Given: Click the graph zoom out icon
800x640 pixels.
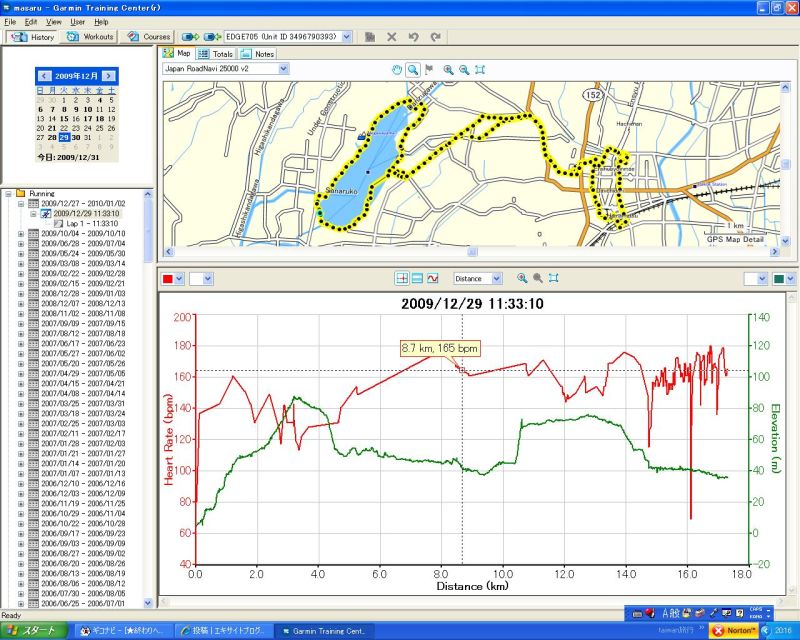Looking at the screenshot, I should (538, 278).
